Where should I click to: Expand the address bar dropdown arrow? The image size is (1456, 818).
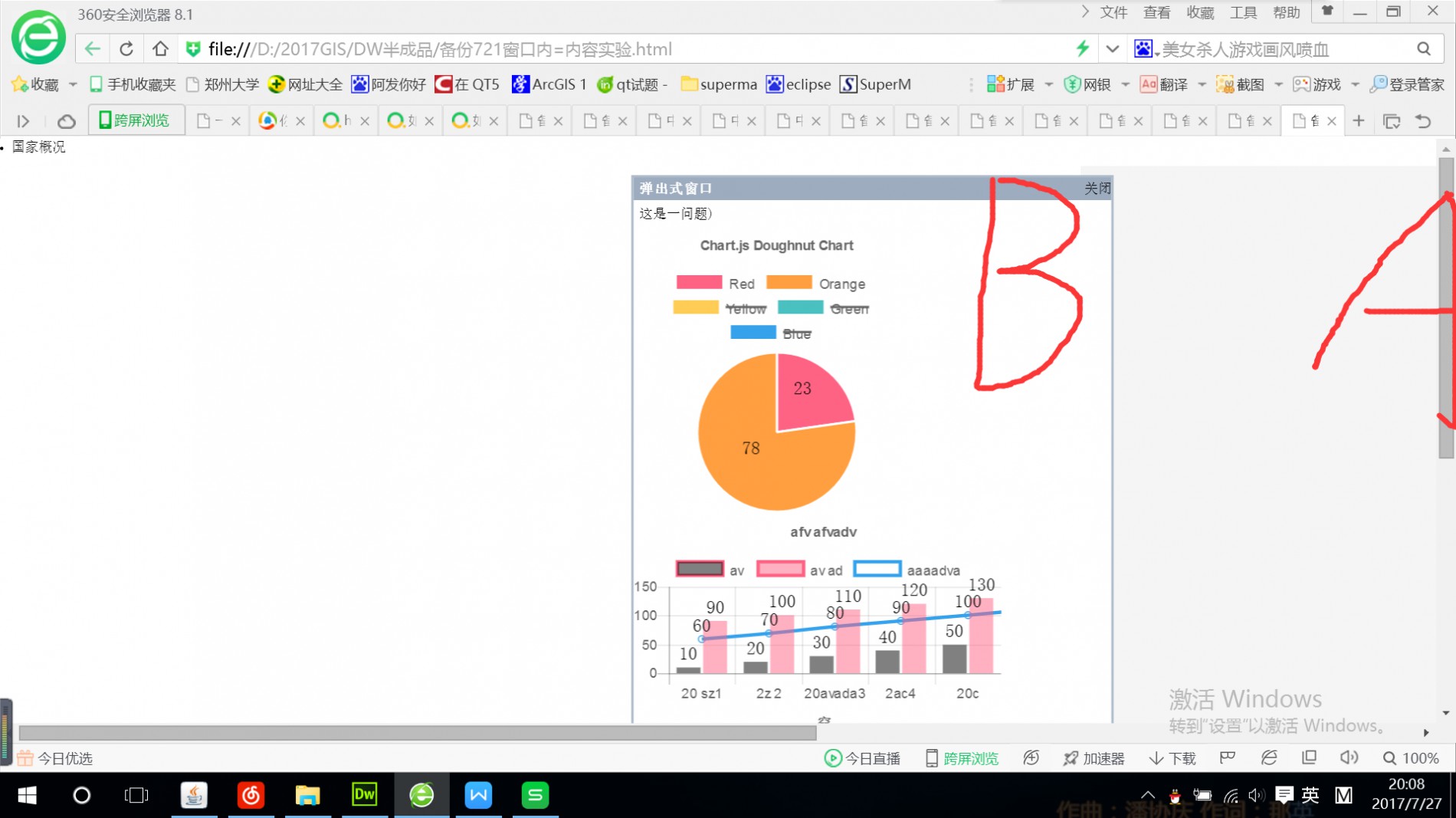pos(1112,49)
